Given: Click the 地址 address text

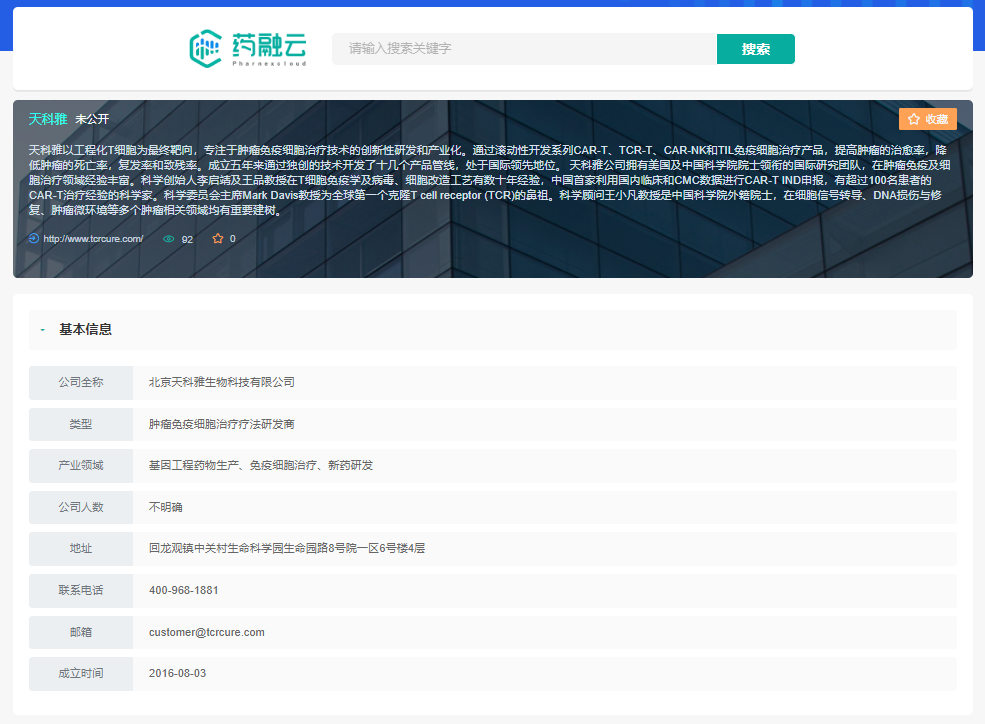Looking at the screenshot, I should coord(287,549).
